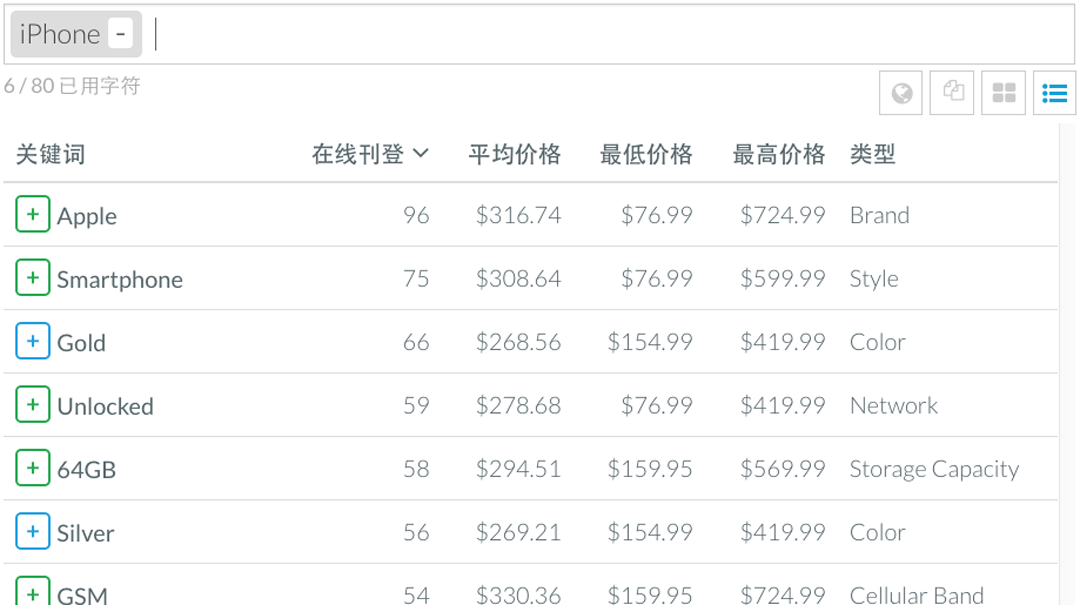Sort by 类型 column header
This screenshot has width=1080, height=605.
point(873,154)
